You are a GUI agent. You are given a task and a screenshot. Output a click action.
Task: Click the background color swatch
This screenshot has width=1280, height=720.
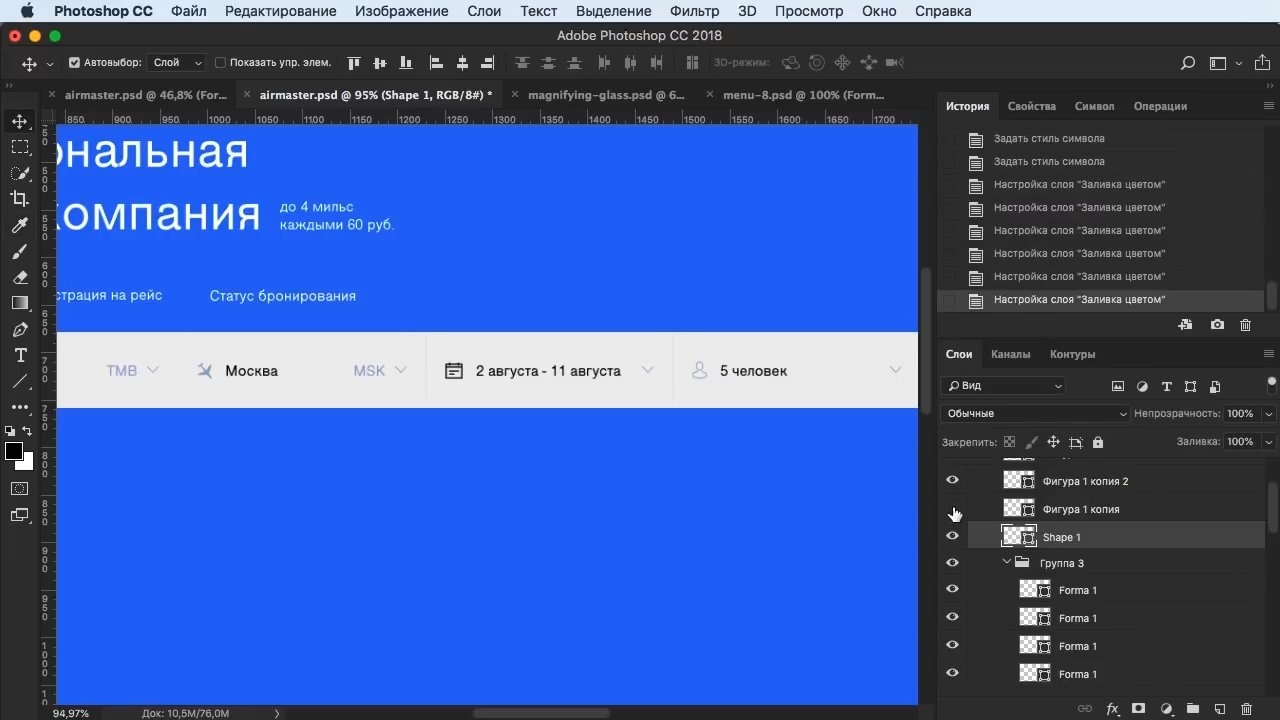(x=29, y=465)
